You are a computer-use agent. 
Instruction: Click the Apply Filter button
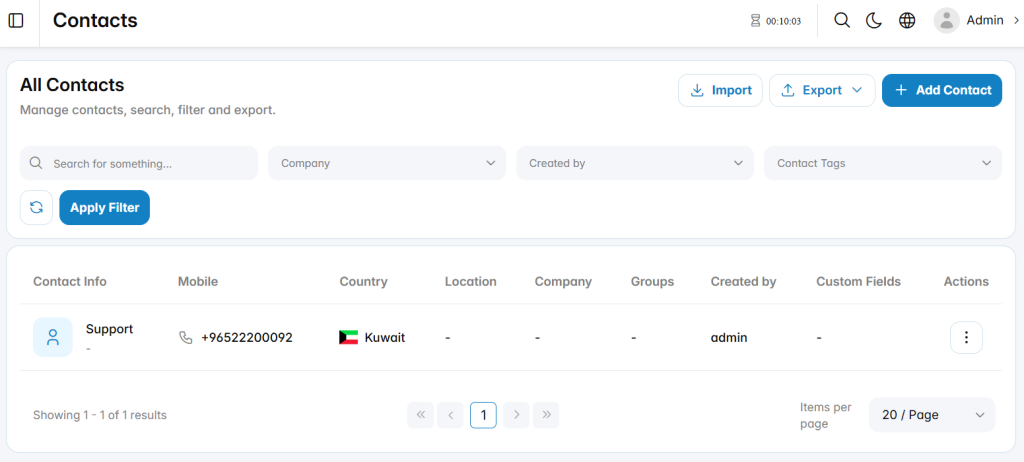[x=104, y=208]
